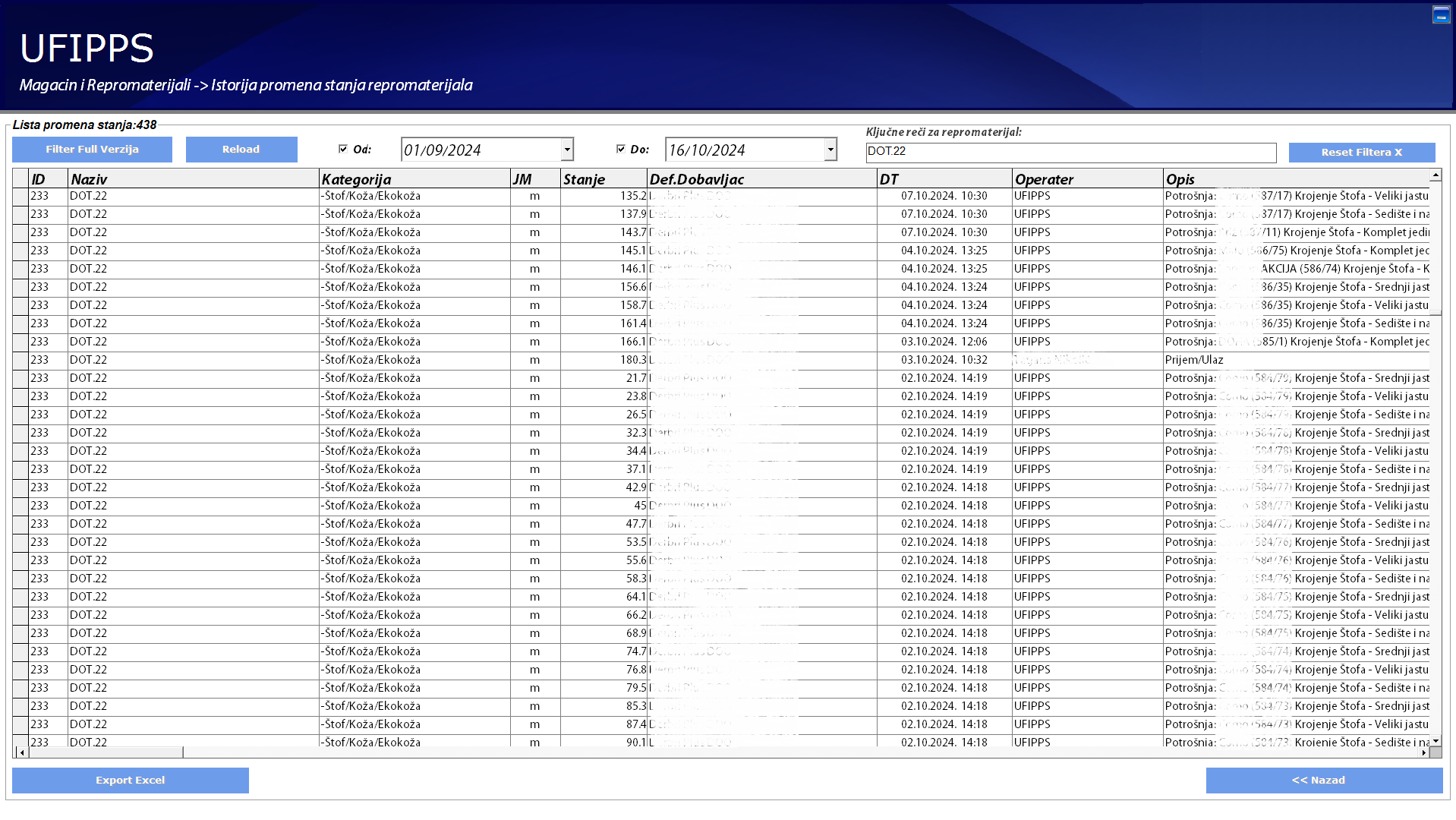The width and height of the screenshot is (1456, 820).
Task: Focus the keyword field containing DOT.22
Action: tap(1071, 152)
